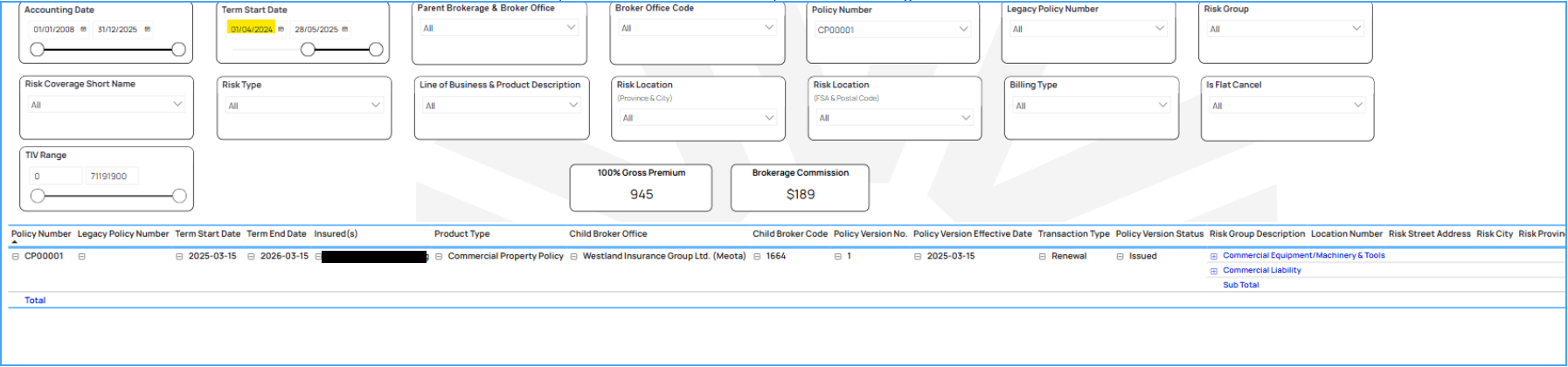Viewport: 1568px width, 367px height.
Task: Sort by Risk Street Address column header
Action: (1430, 233)
